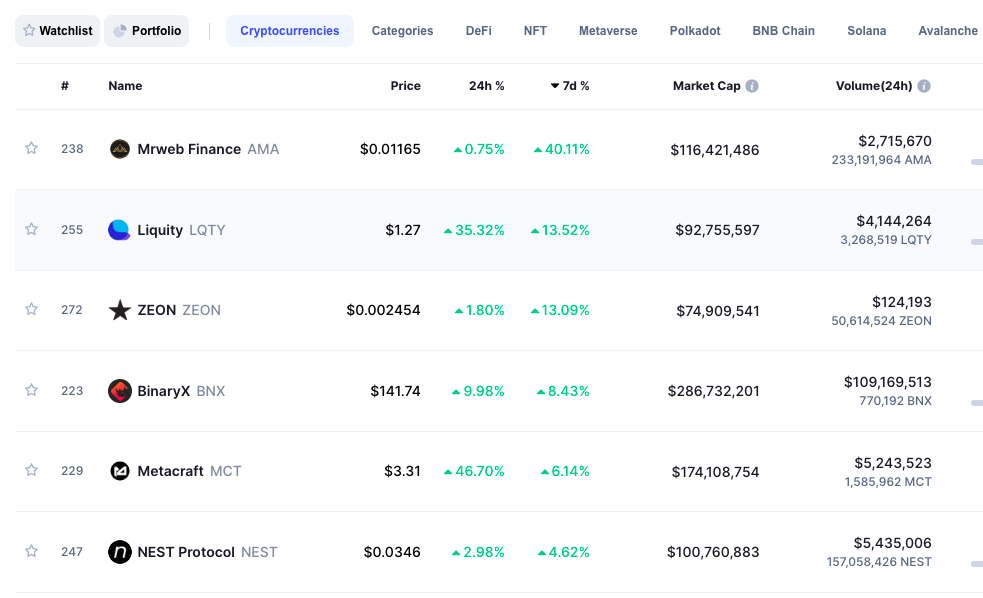Sort by 7d % column header
The image size is (983, 598).
[570, 86]
